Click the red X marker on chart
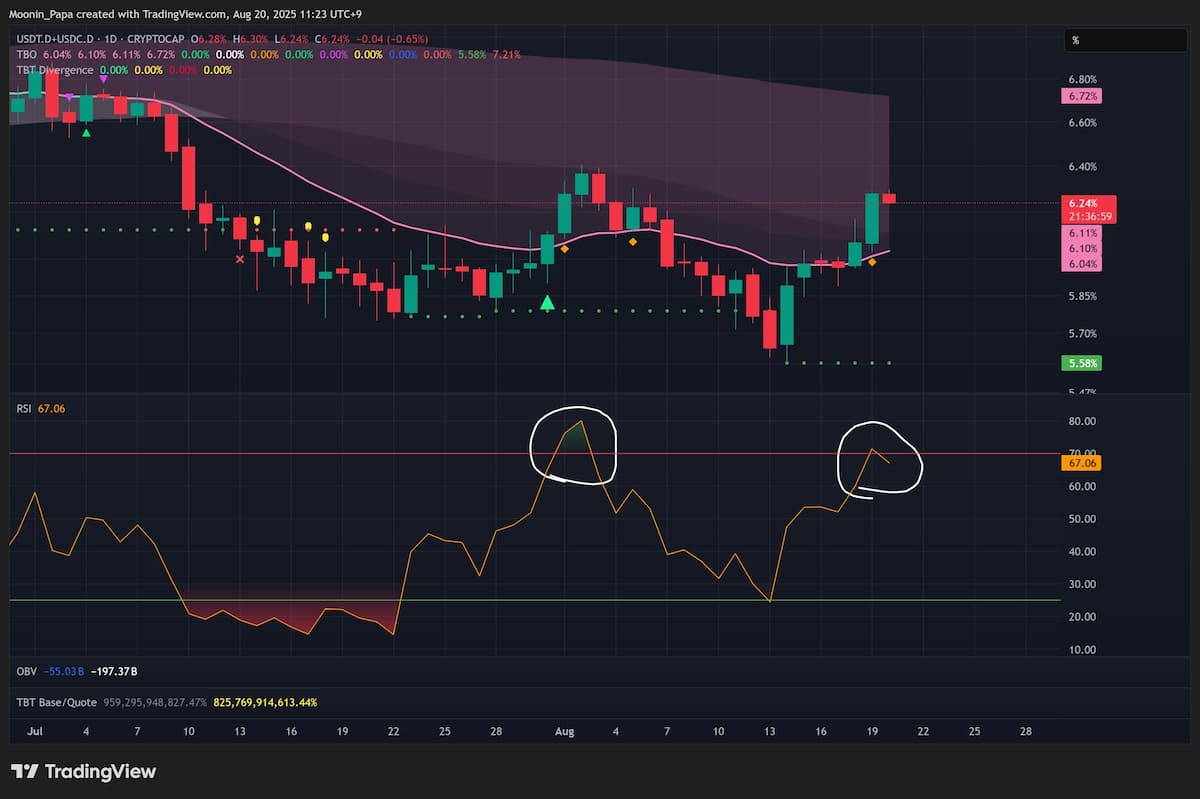 pos(240,260)
